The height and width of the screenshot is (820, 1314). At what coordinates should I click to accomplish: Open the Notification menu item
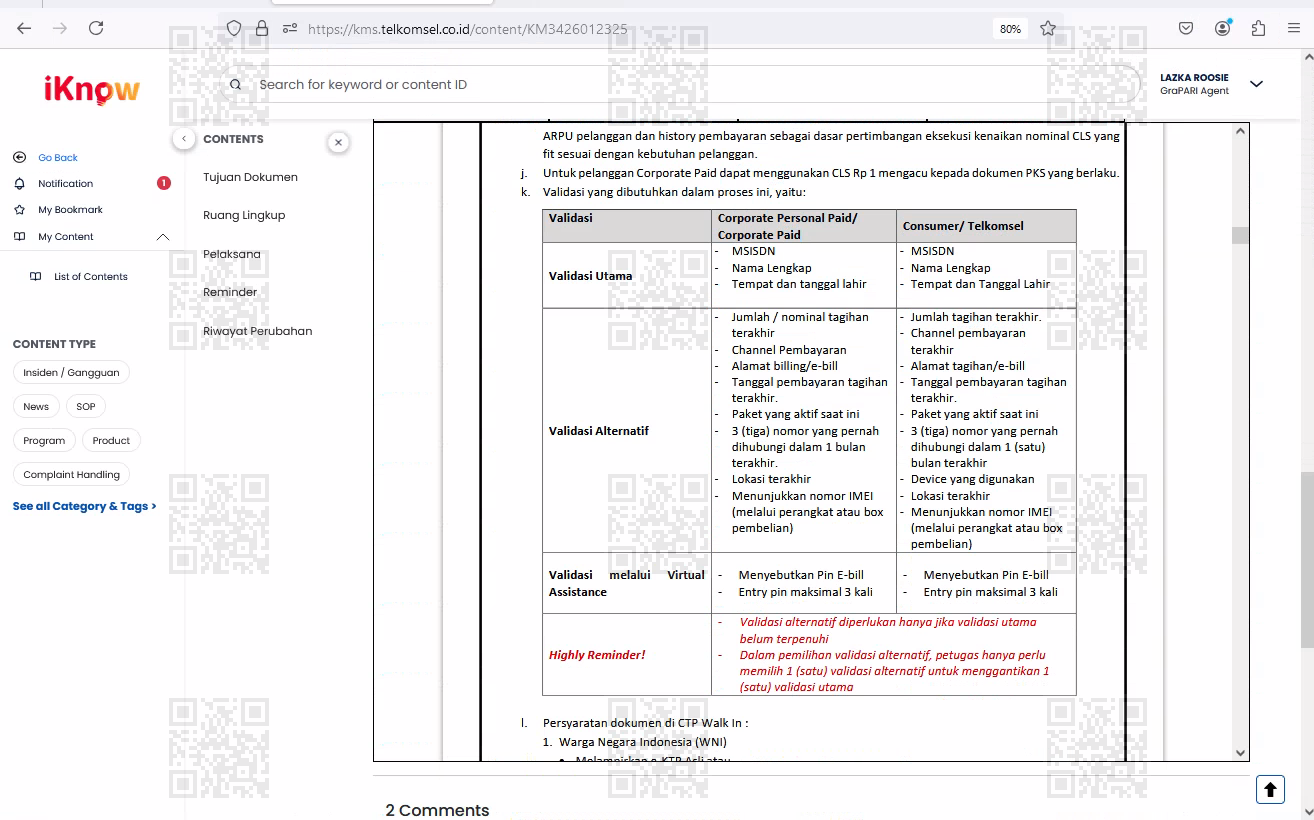pyautogui.click(x=65, y=184)
